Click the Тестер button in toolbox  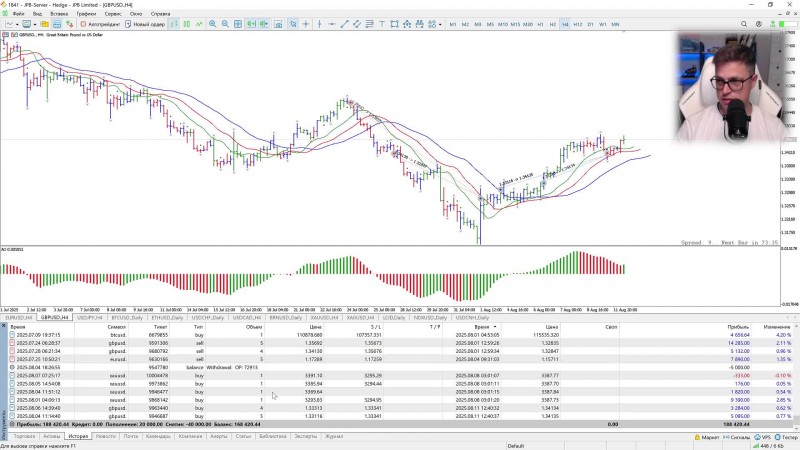[x=786, y=437]
